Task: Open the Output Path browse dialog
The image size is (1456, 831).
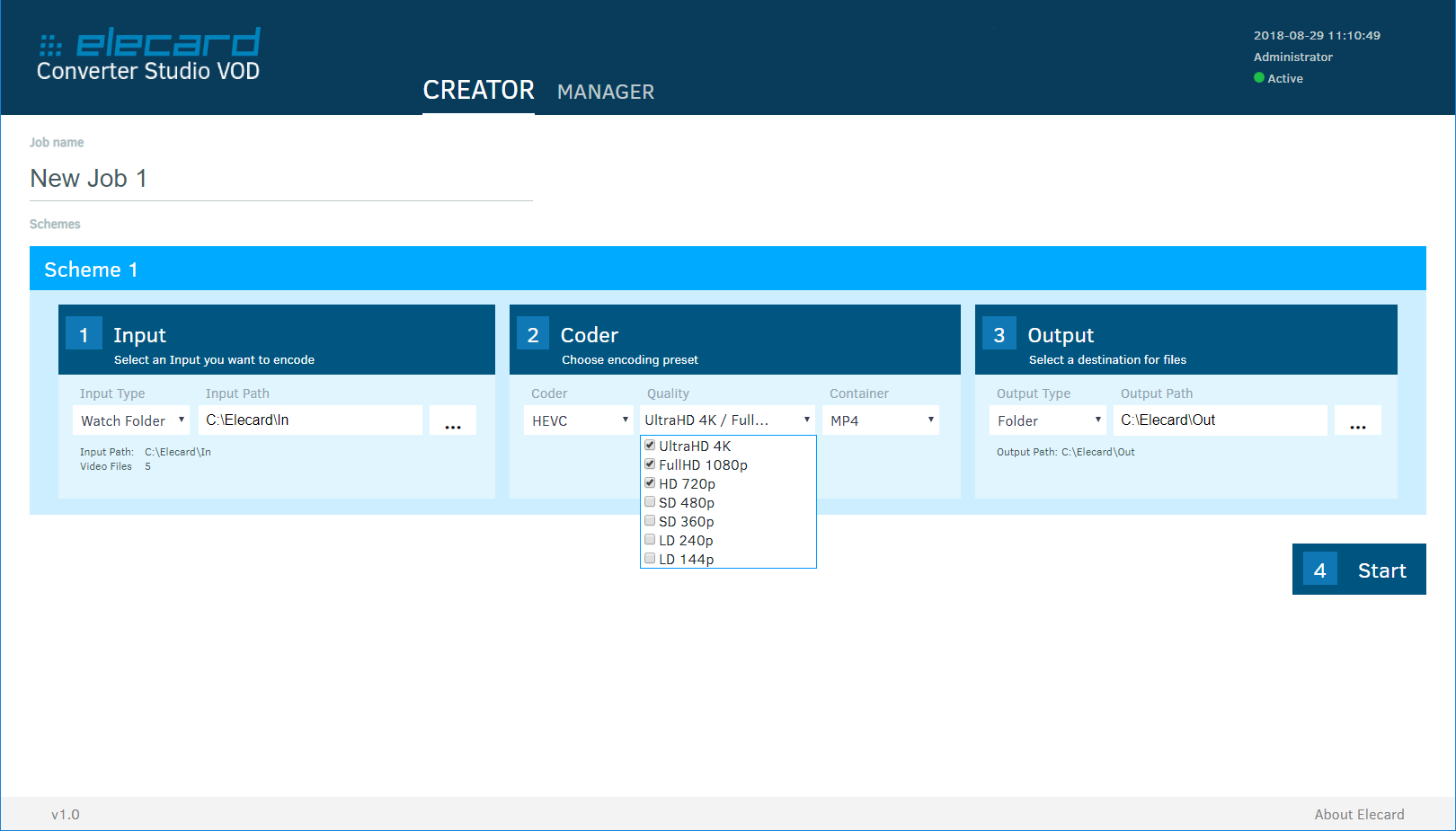Action: 1357,420
